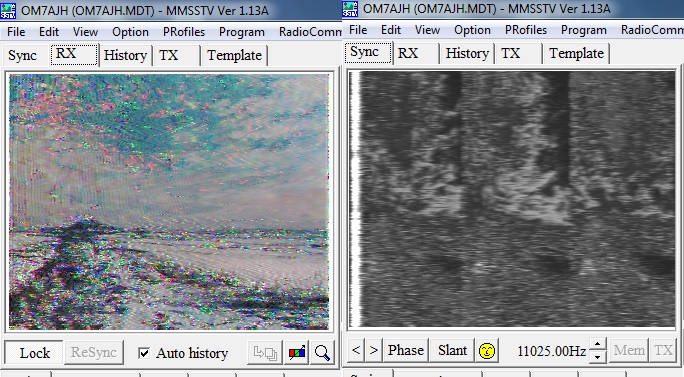
Task: Toggle the Lock button
Action: pos(34,353)
